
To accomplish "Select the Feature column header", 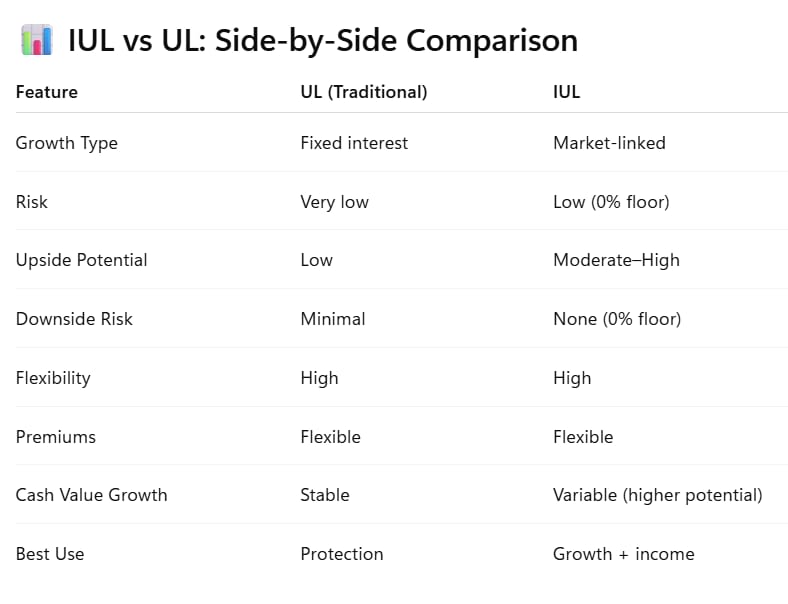I will pos(47,92).
